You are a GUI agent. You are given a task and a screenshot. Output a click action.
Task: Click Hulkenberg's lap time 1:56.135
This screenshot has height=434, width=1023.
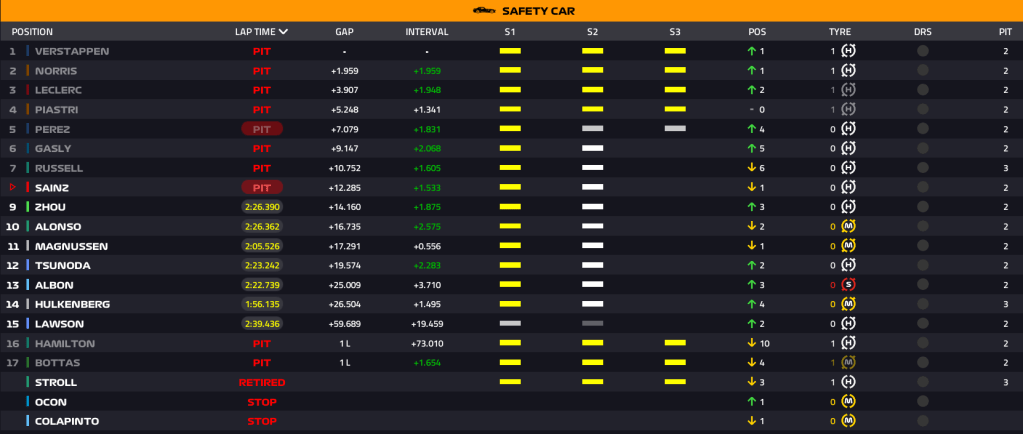click(262, 304)
